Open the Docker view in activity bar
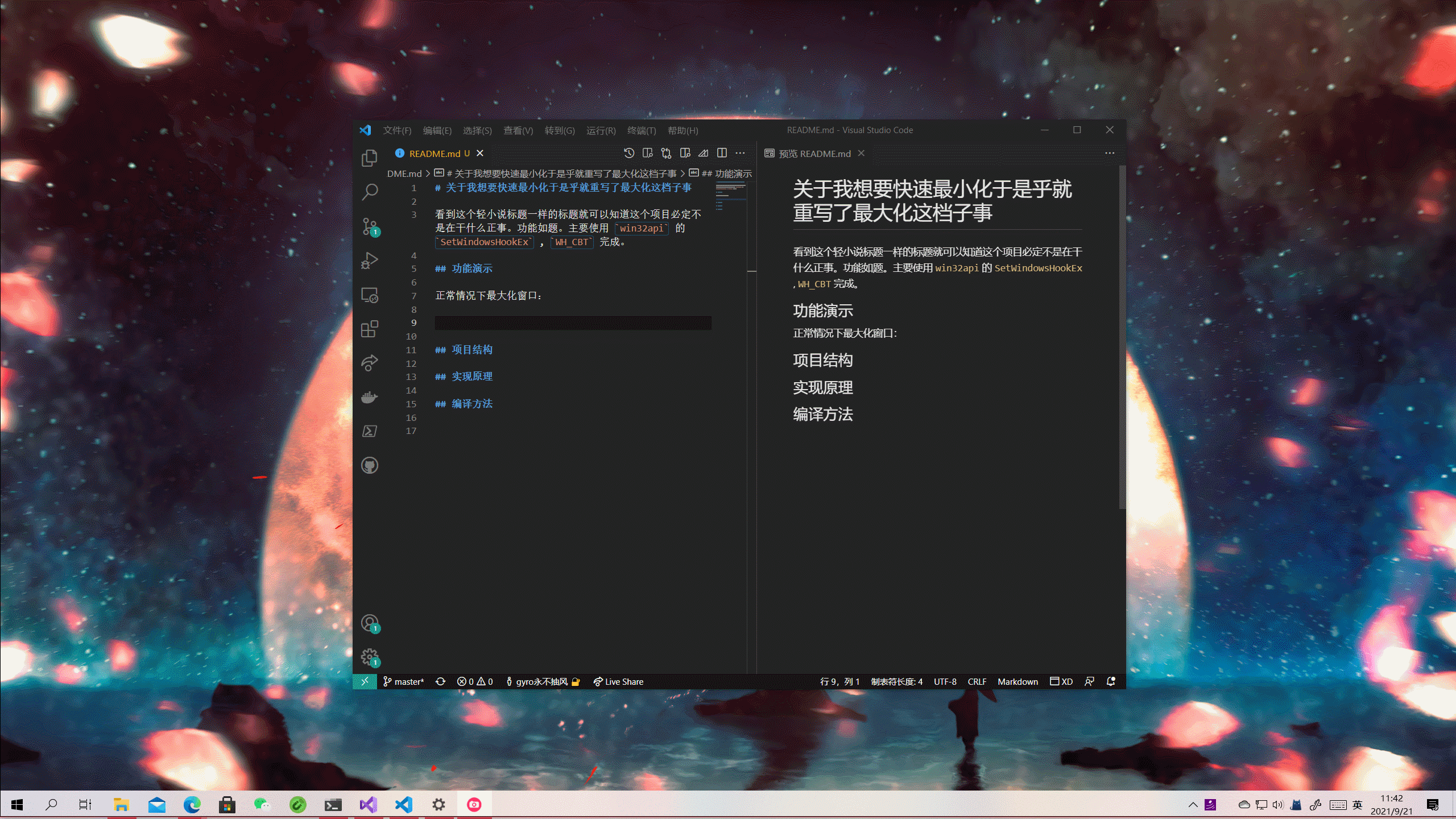The image size is (1456, 819). tap(369, 397)
